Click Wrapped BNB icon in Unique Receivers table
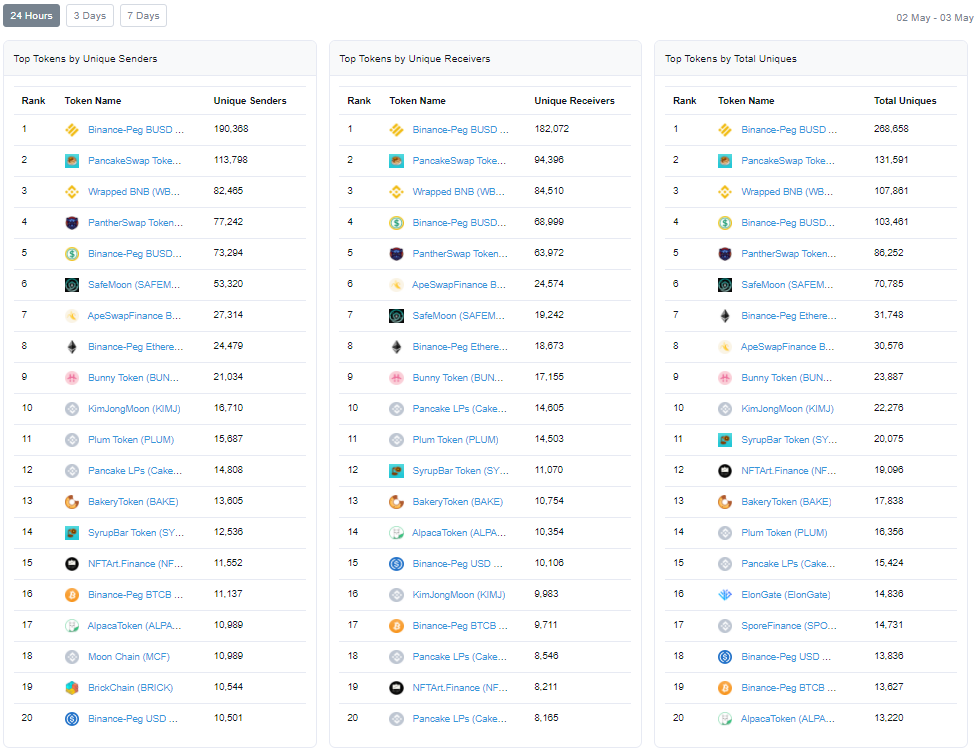This screenshot has height=755, width=977. click(396, 192)
